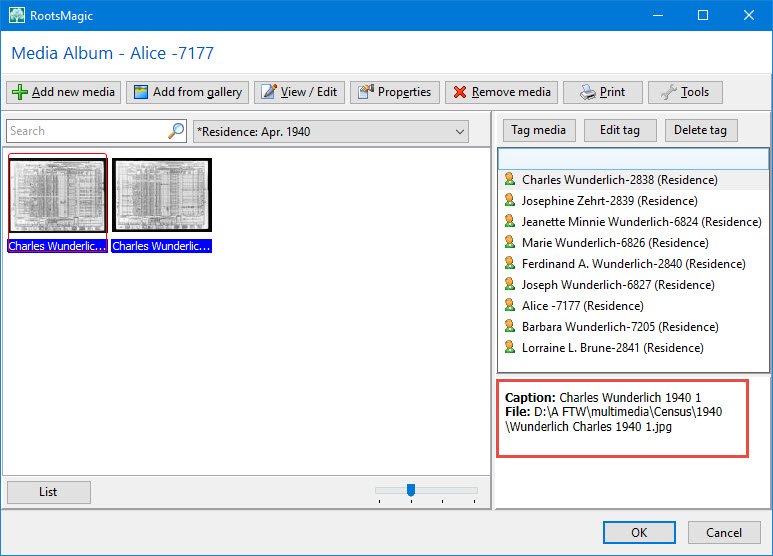Click the magnifying glass search icon
Screen dimensions: 773x556
(x=176, y=131)
